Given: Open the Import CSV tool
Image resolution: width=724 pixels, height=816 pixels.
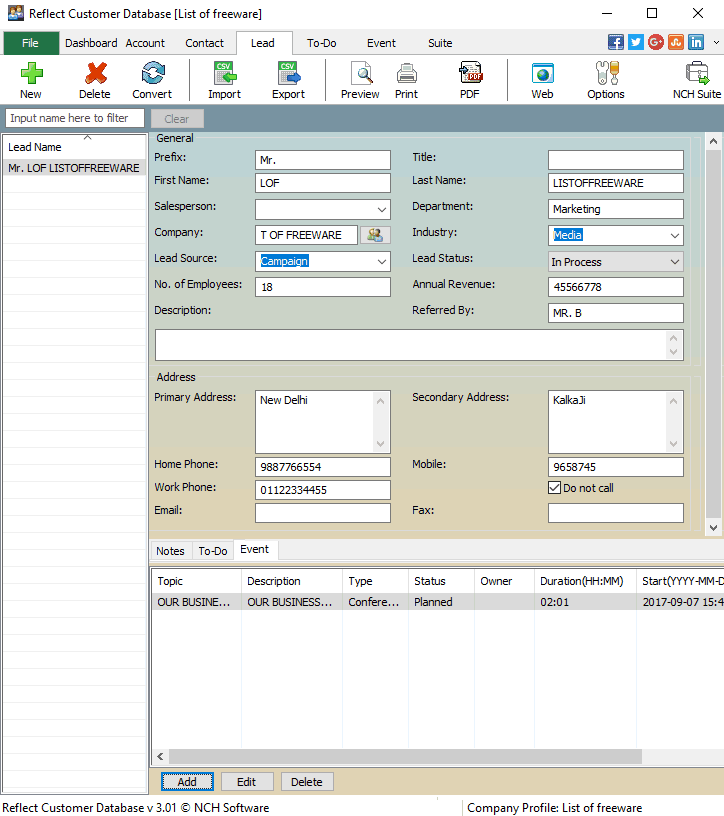Looking at the screenshot, I should coord(225,73).
